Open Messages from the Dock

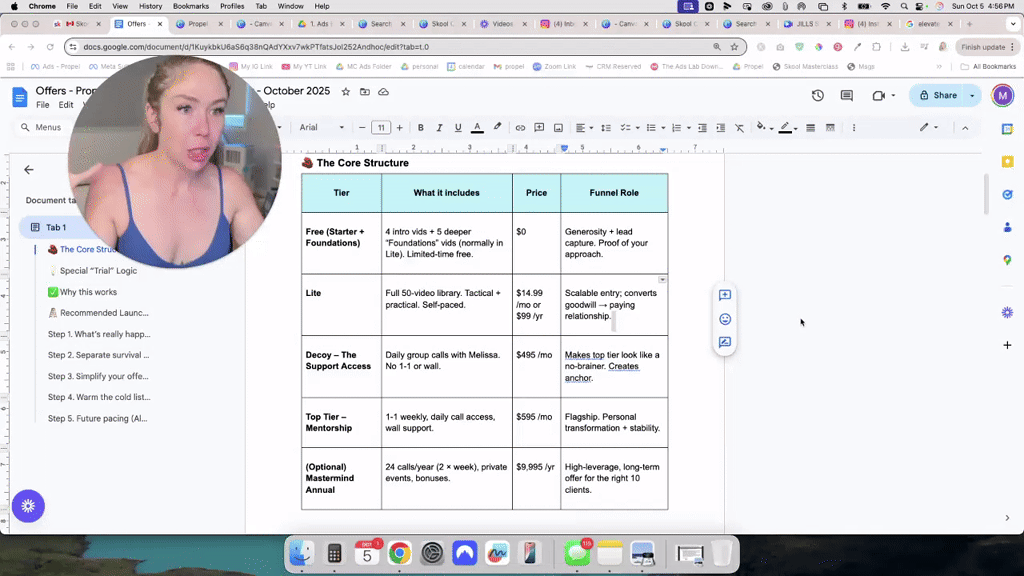point(577,553)
